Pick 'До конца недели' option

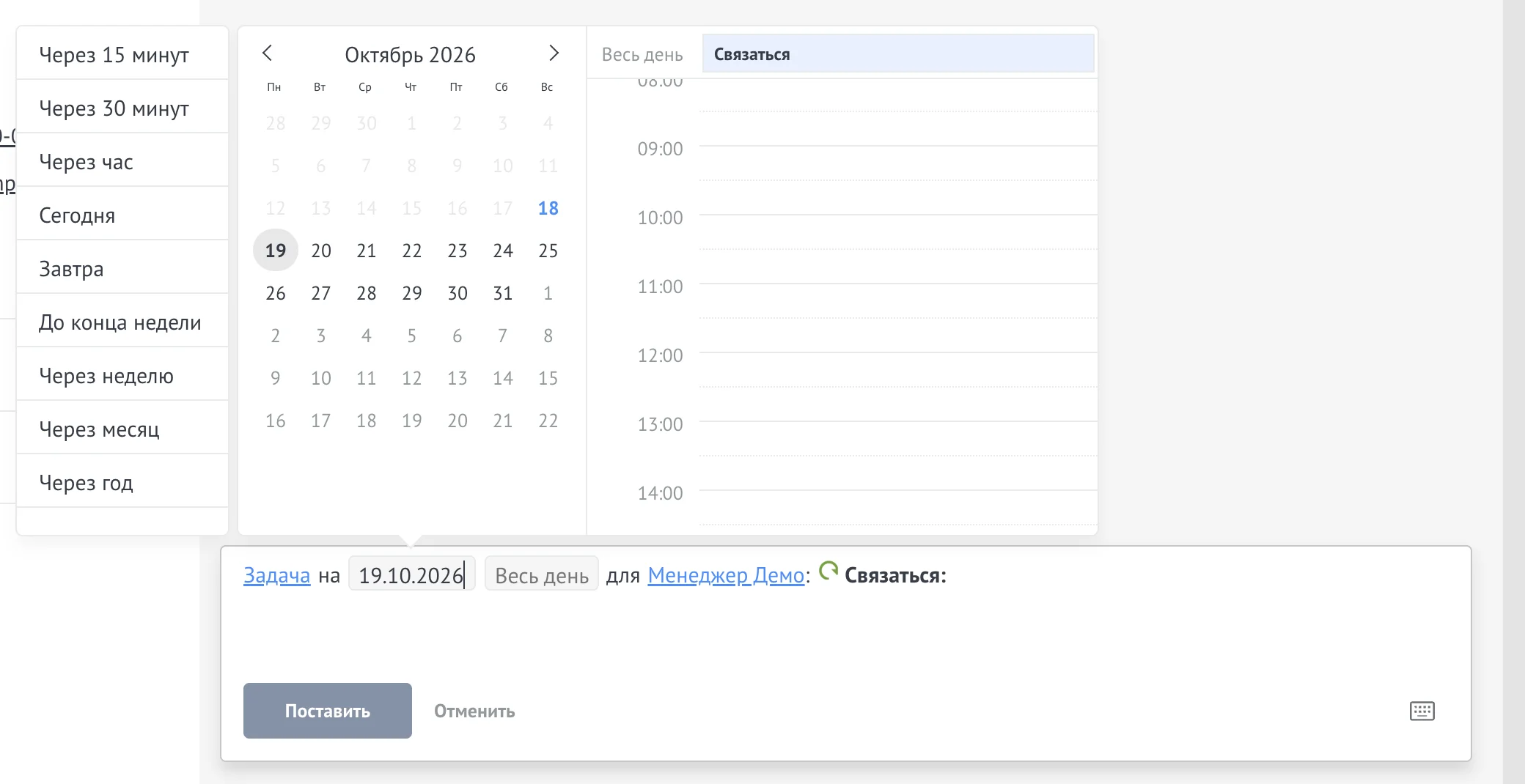click(122, 322)
